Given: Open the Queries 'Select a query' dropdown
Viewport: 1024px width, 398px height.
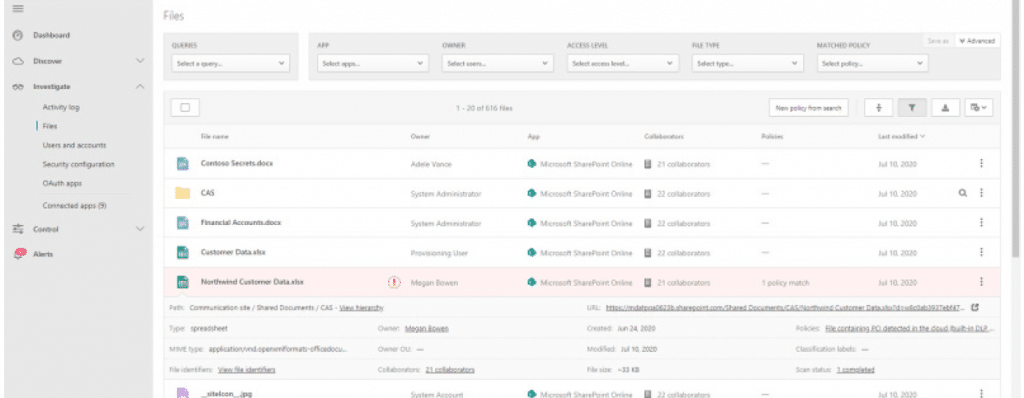Looking at the screenshot, I should tap(231, 63).
